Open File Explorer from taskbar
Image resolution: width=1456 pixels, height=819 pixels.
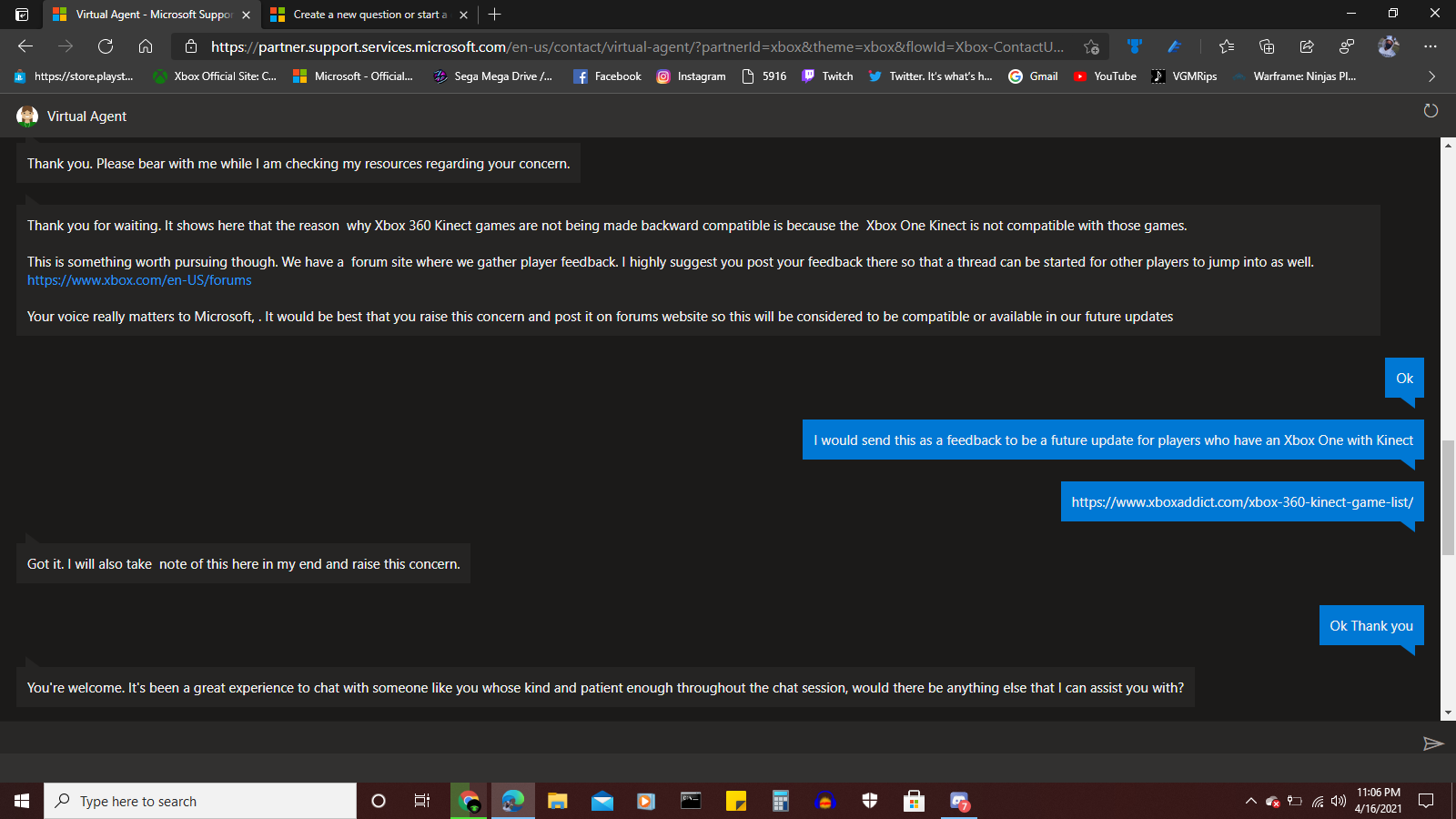557,801
